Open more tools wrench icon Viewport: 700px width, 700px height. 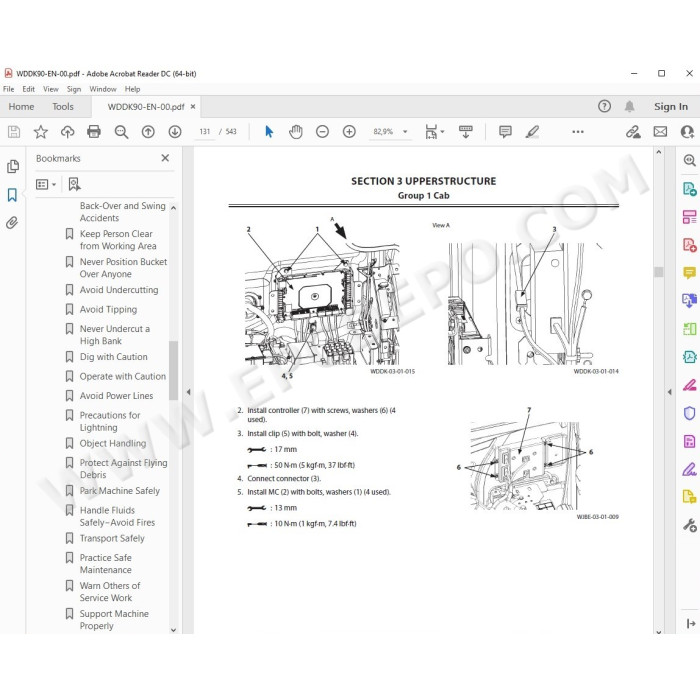(x=689, y=525)
